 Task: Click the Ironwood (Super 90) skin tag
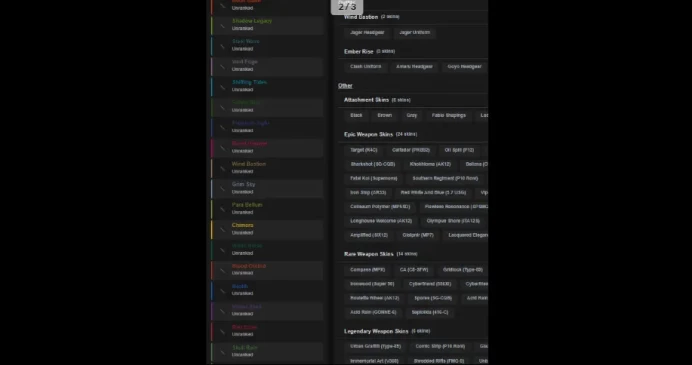click(x=372, y=284)
